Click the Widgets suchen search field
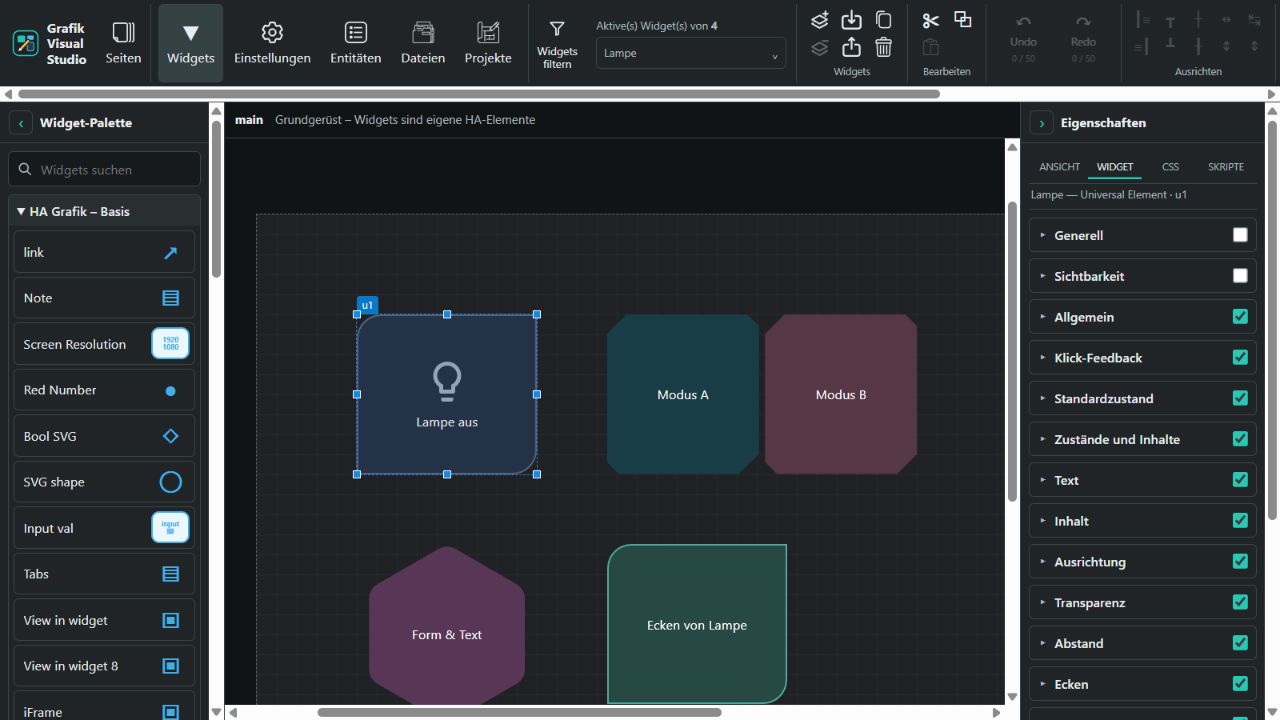The width and height of the screenshot is (1280, 720). pos(104,170)
